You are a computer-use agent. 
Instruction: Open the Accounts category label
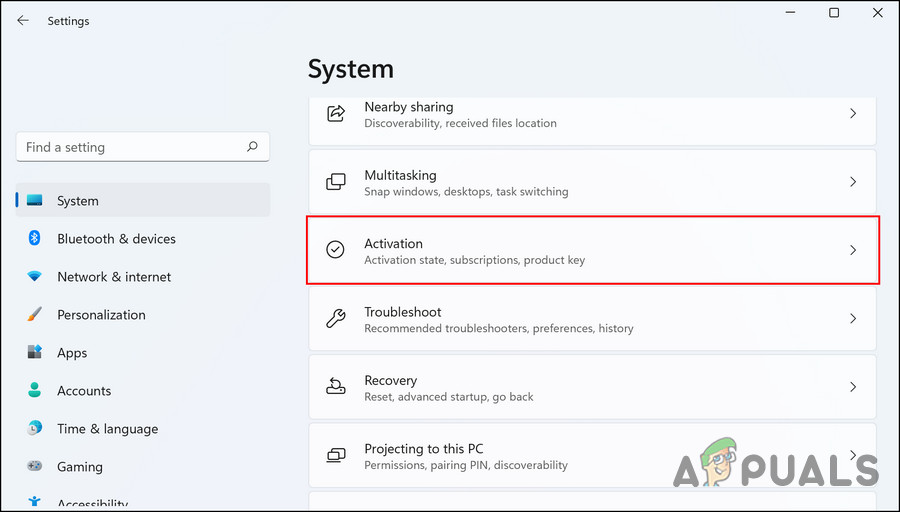pyautogui.click(x=84, y=391)
